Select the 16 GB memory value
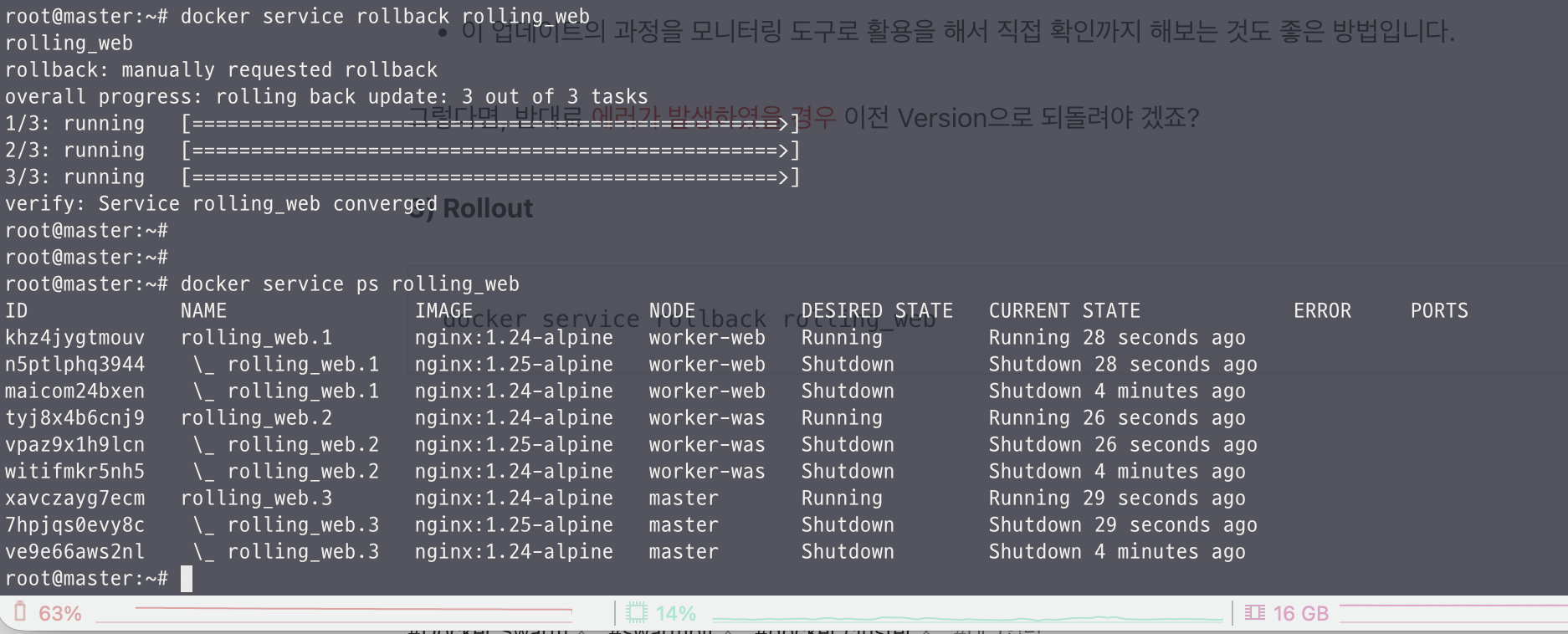The width and height of the screenshot is (1568, 634). tap(1301, 613)
